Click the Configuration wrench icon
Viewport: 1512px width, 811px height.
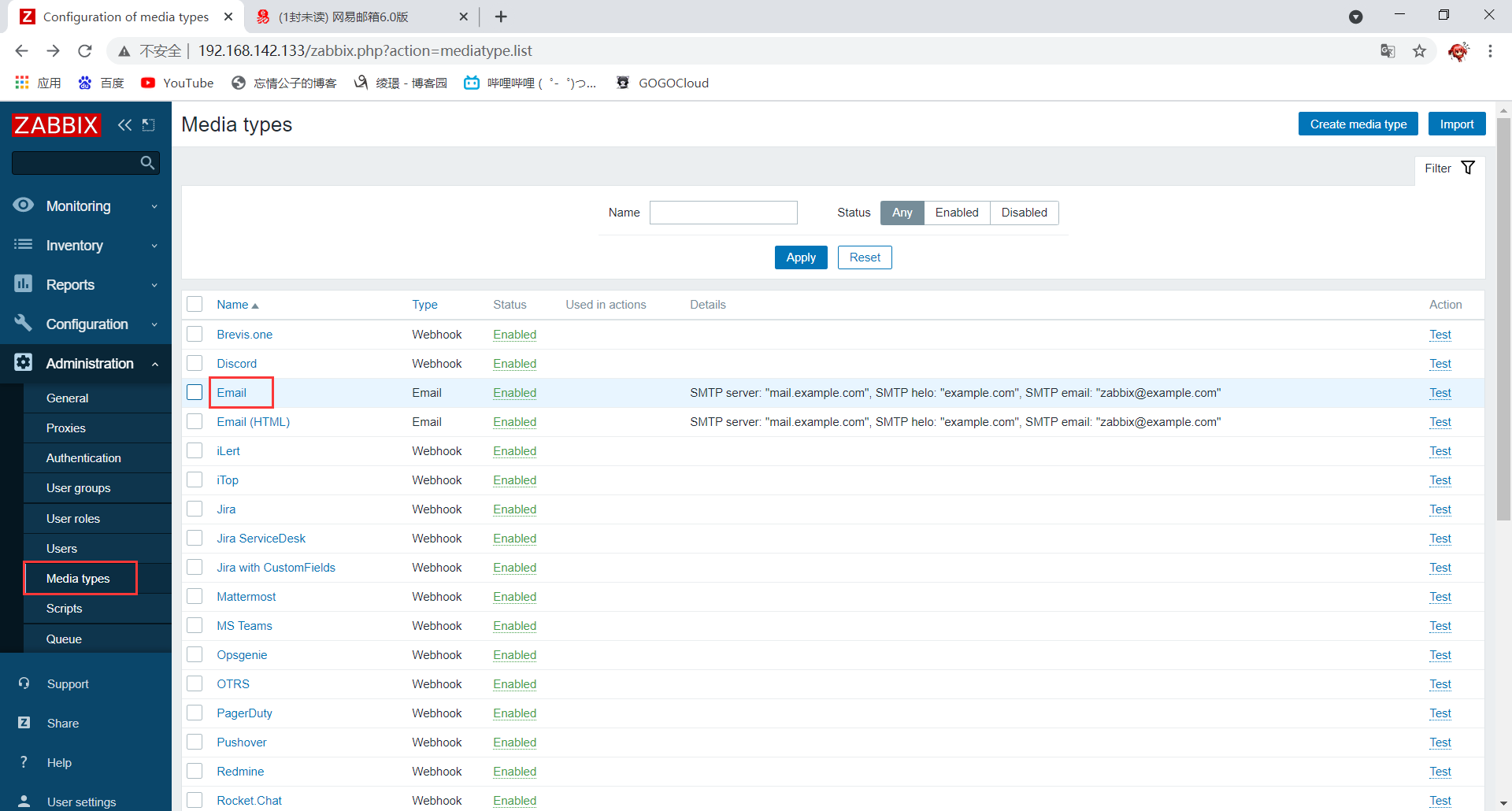24,324
